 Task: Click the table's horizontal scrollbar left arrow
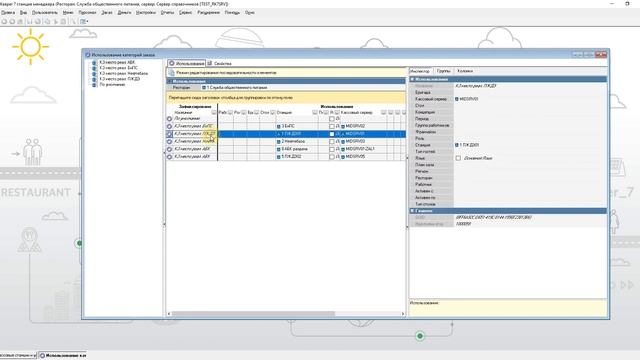(169, 314)
